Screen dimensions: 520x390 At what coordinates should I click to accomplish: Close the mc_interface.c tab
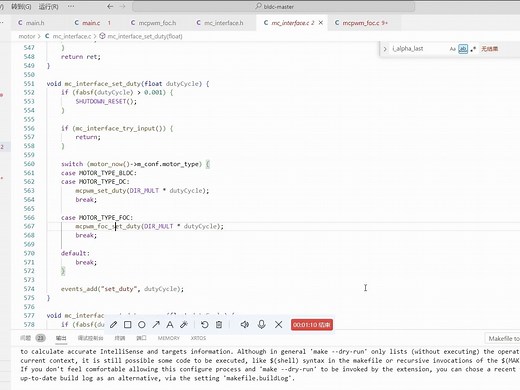[321, 23]
